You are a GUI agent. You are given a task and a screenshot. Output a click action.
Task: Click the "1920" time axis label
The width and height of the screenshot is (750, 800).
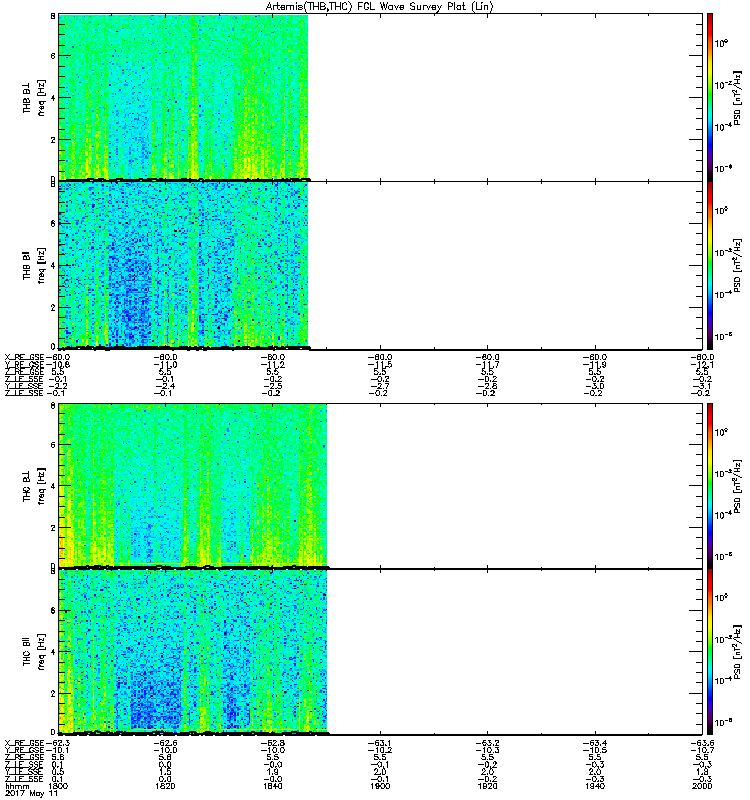[487, 786]
